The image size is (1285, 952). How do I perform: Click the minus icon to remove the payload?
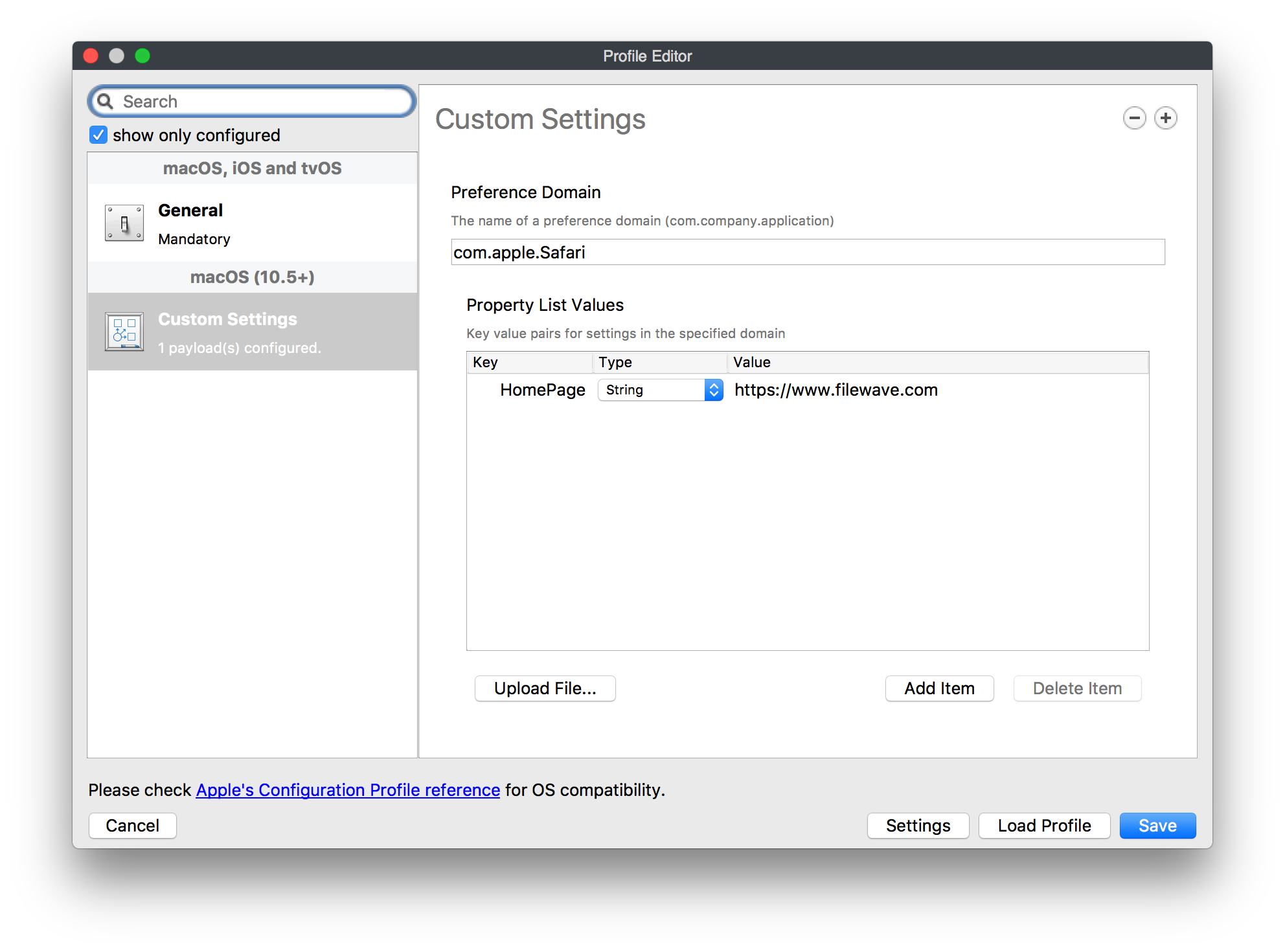[x=1134, y=119]
